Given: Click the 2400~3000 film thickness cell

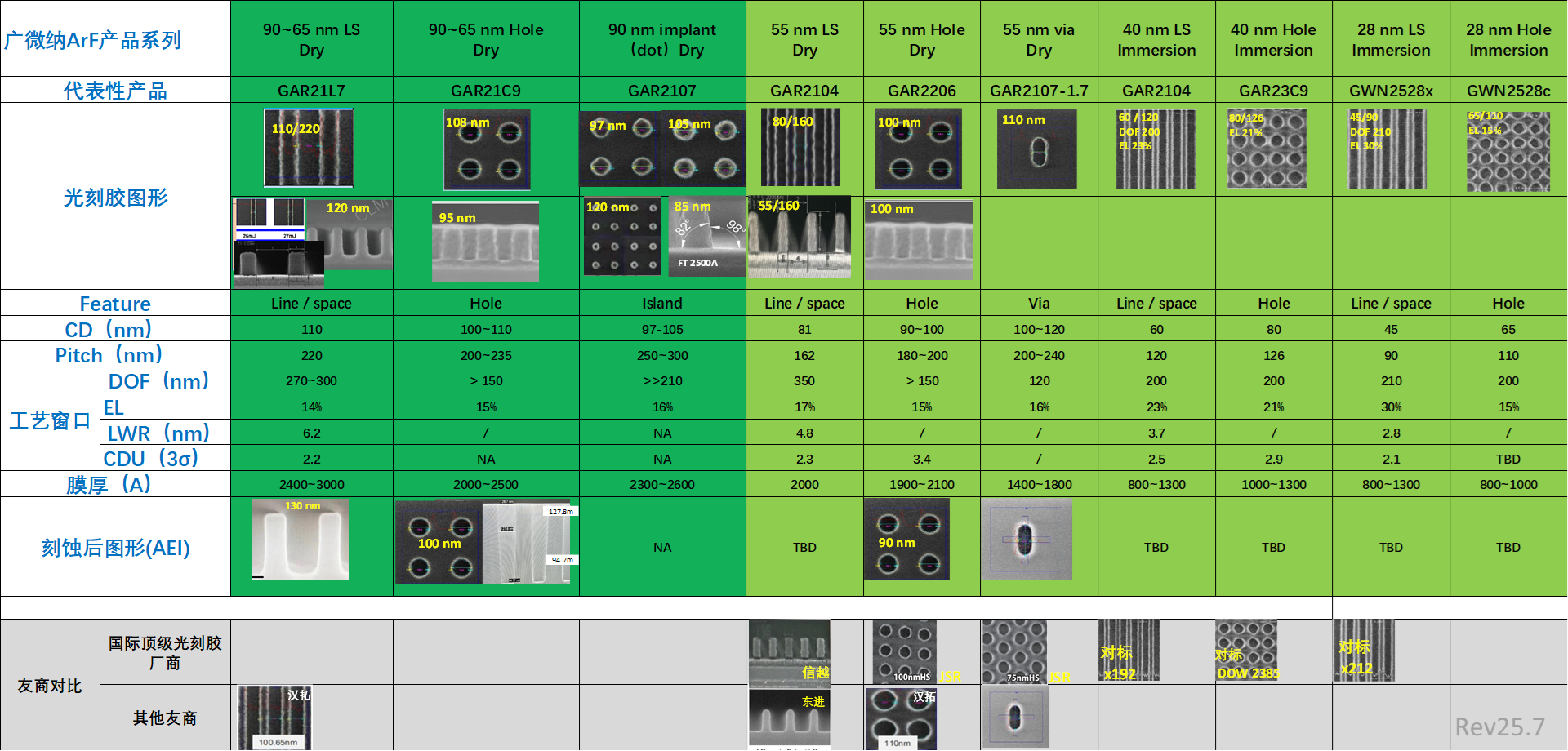Looking at the screenshot, I should coord(311,485).
